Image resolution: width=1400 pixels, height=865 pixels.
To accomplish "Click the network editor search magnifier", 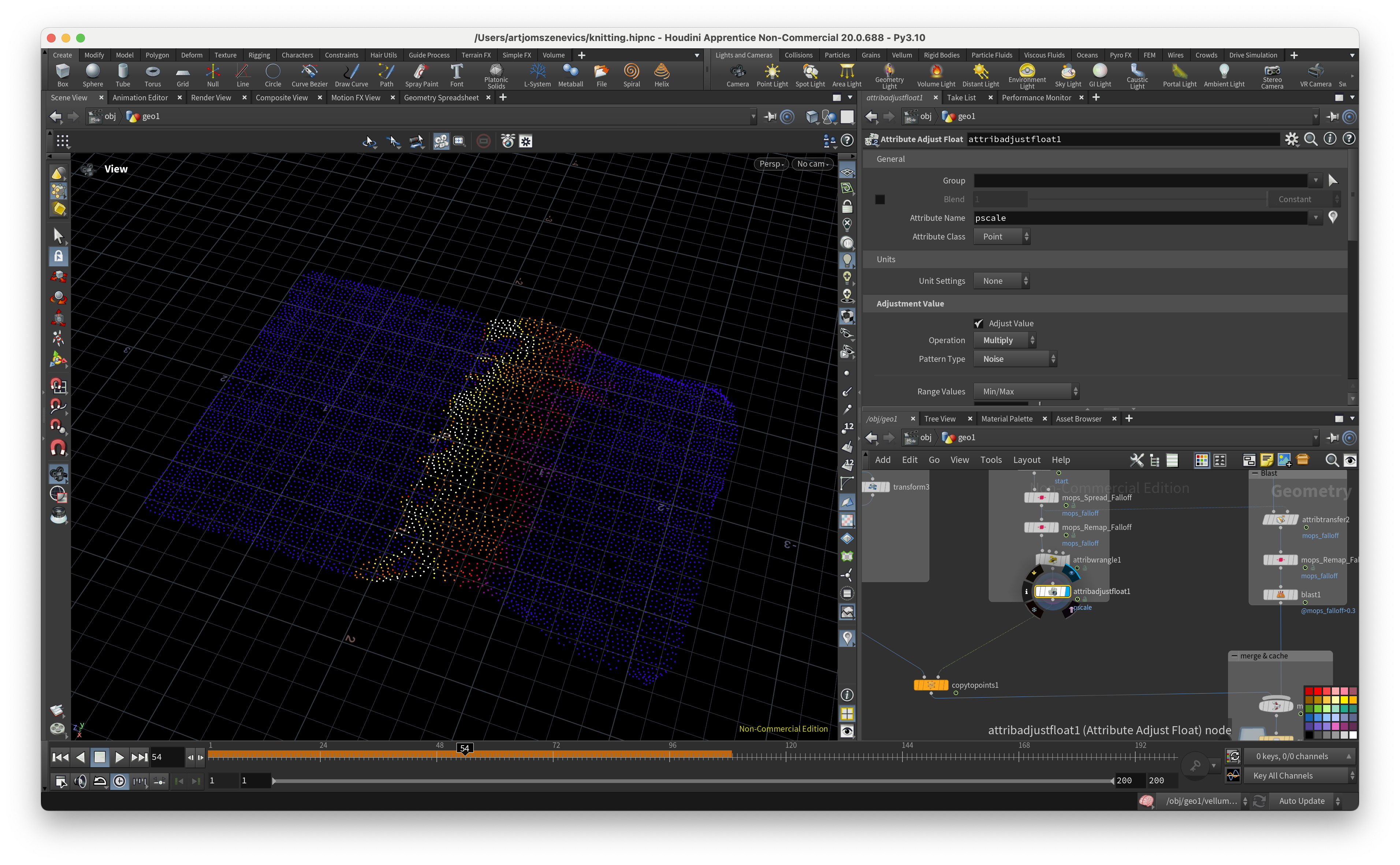I will tap(1332, 460).
